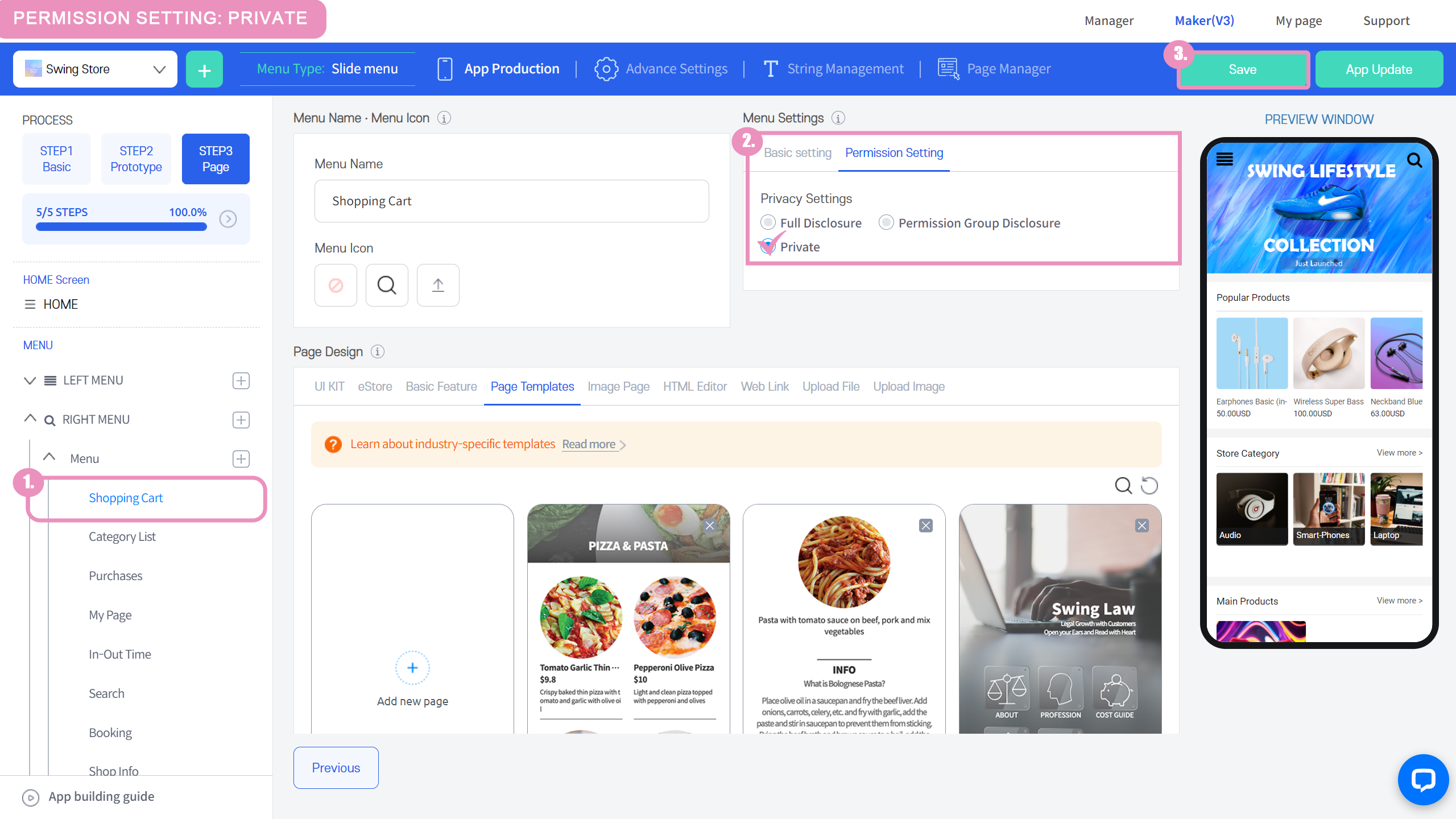
Task: Add item to LEFT MENU with plus
Action: [x=241, y=380]
